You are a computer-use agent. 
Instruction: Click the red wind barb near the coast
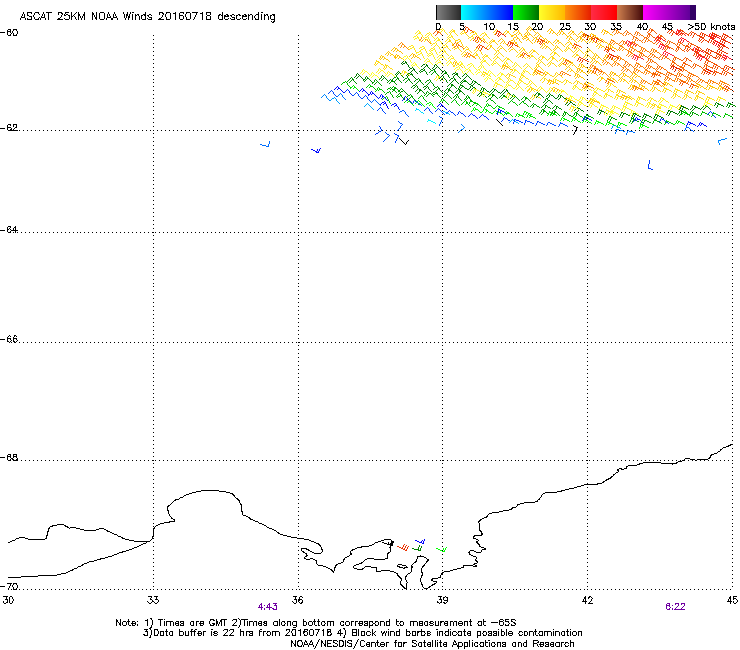[403, 547]
